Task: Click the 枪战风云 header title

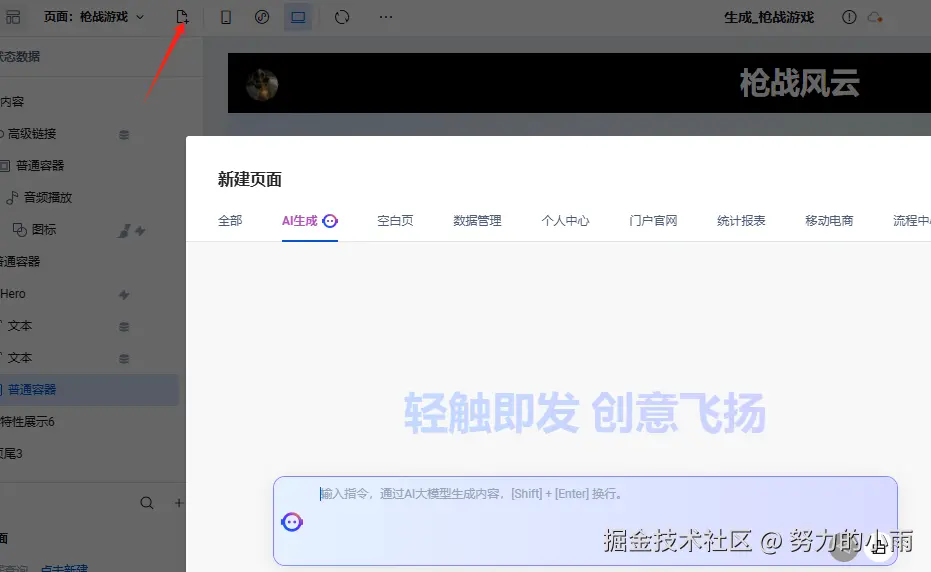Action: [x=799, y=83]
